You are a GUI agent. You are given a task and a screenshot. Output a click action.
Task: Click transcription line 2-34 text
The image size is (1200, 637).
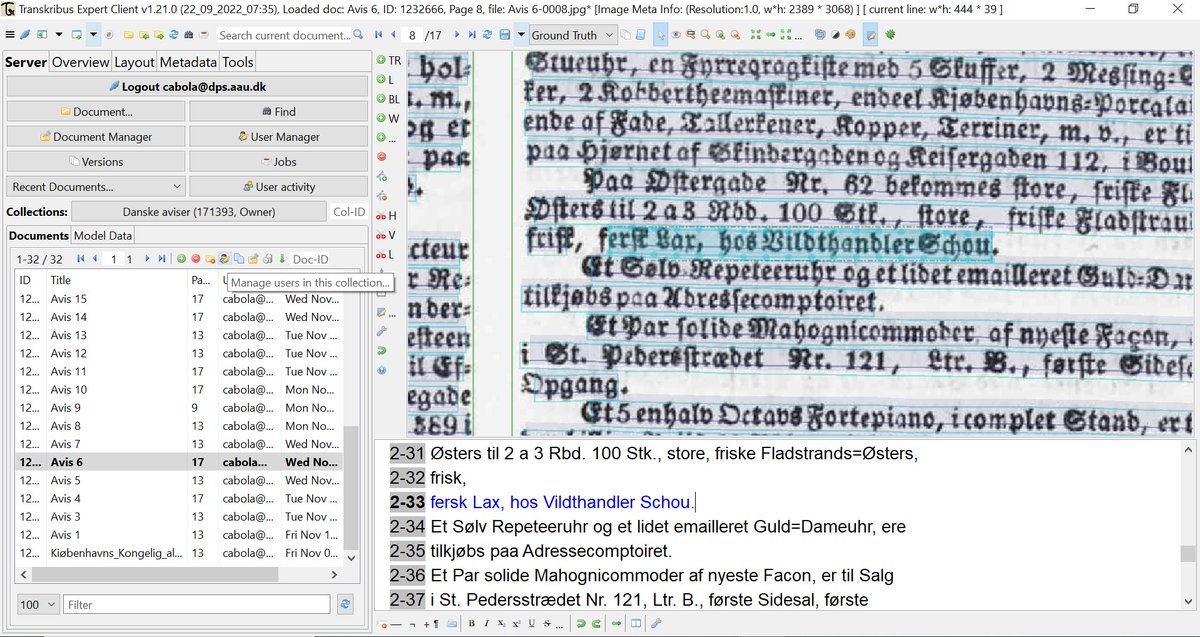(668, 527)
